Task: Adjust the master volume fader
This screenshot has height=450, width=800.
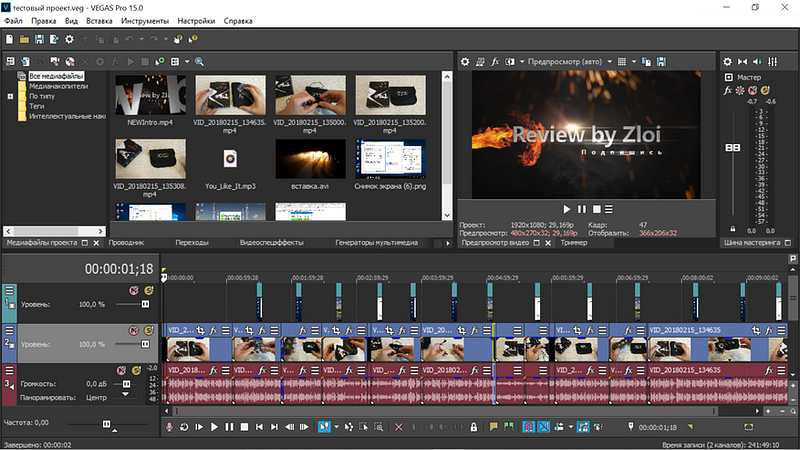Action: click(x=733, y=147)
